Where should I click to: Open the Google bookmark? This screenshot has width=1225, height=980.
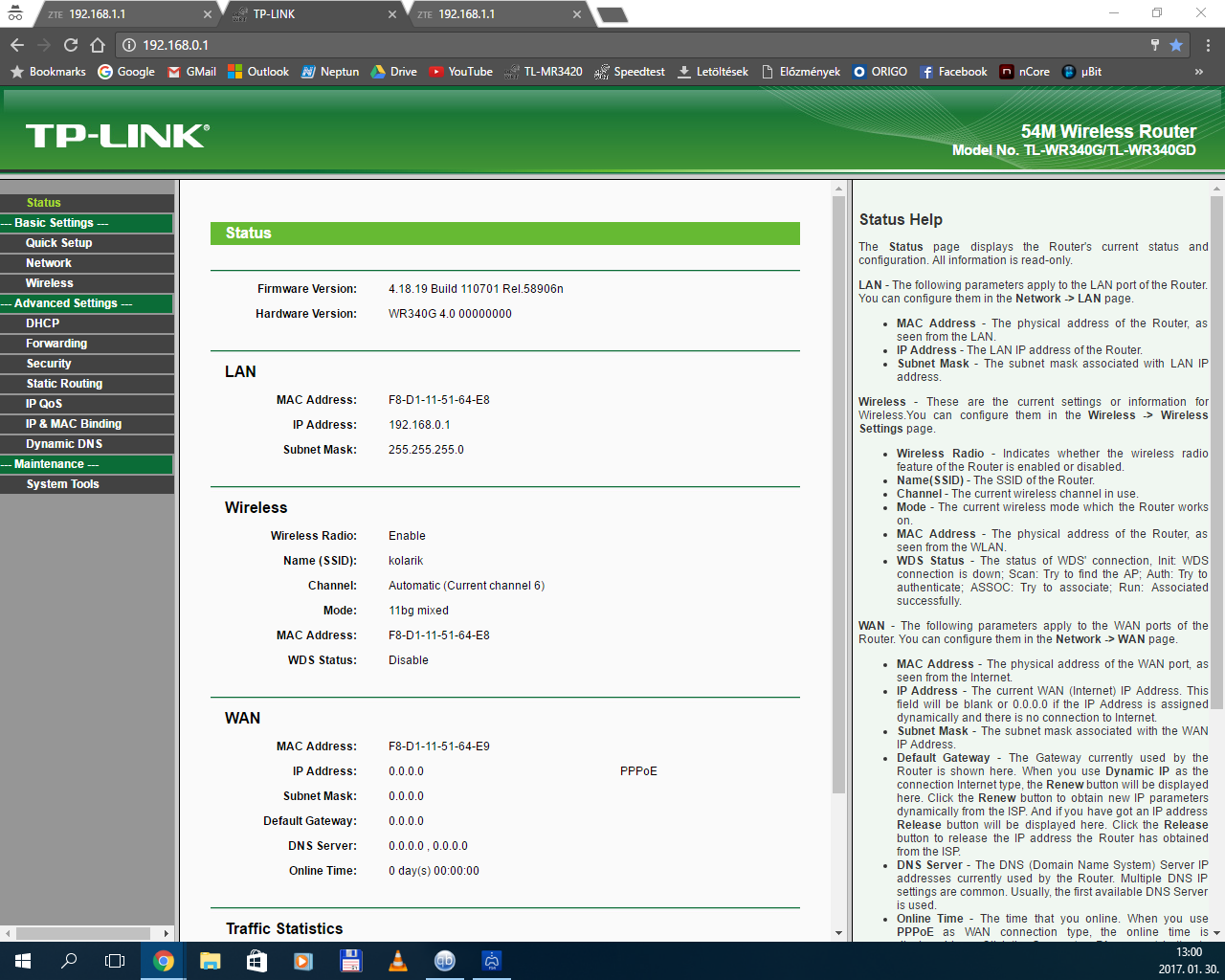point(126,72)
